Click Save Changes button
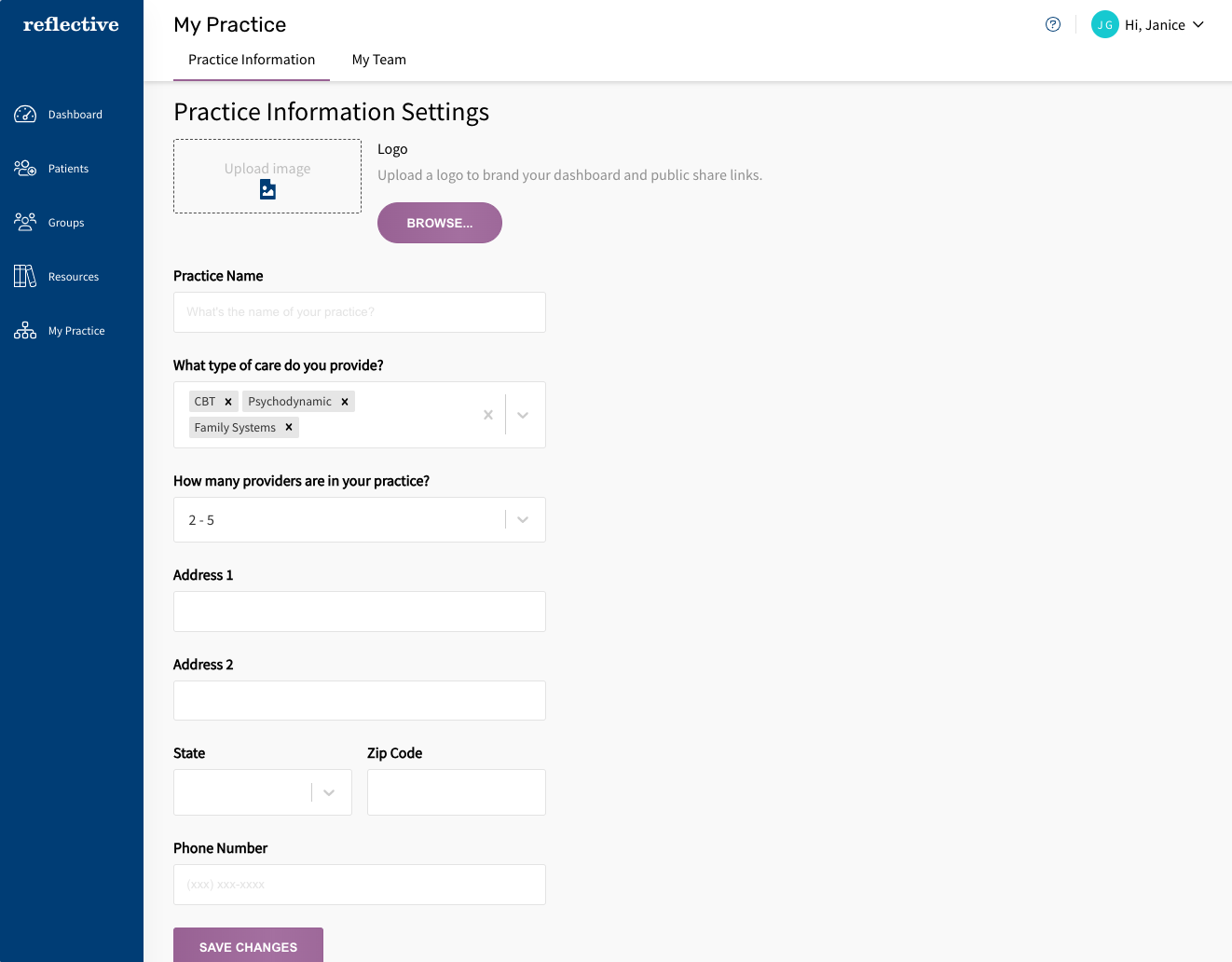 (248, 946)
